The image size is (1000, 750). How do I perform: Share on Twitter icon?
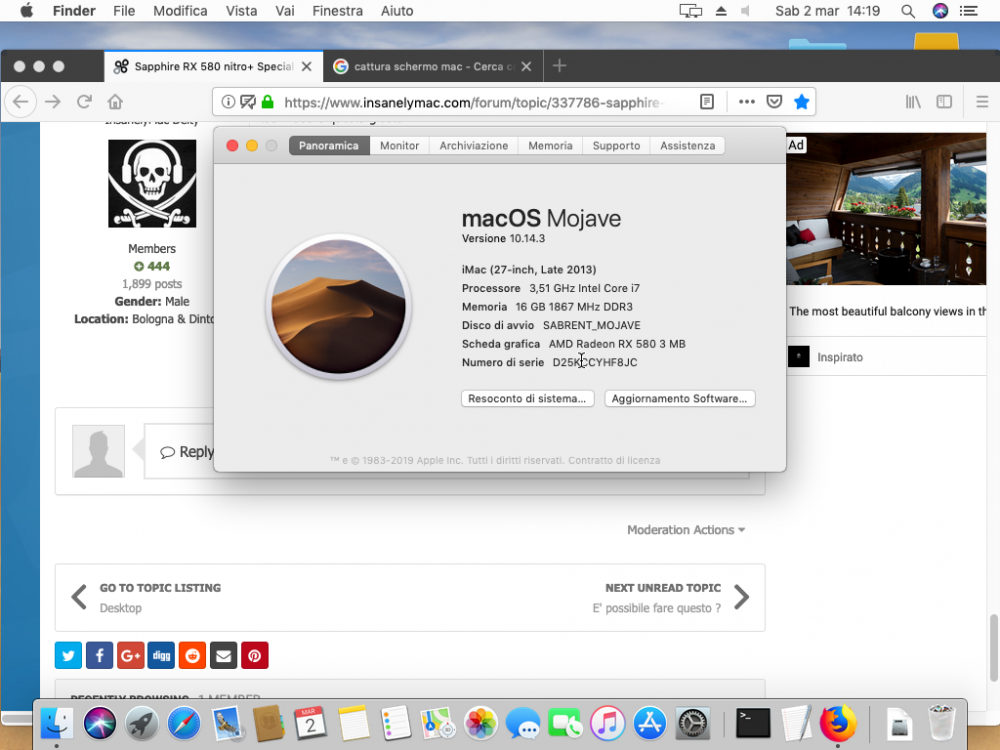tap(68, 656)
